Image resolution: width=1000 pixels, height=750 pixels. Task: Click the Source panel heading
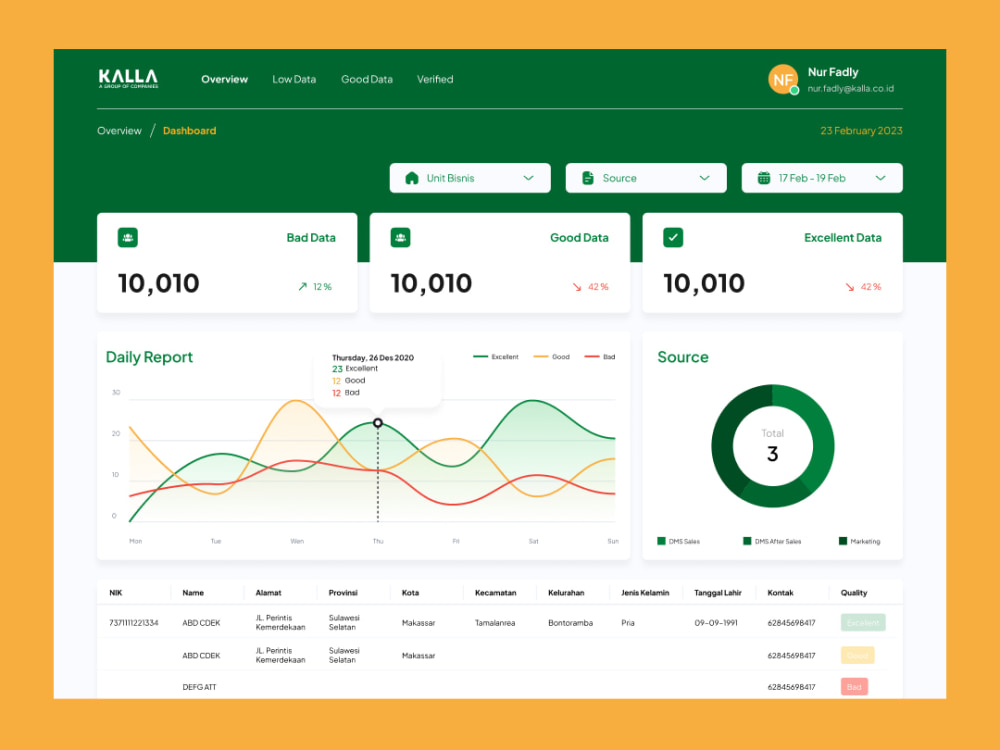point(682,357)
